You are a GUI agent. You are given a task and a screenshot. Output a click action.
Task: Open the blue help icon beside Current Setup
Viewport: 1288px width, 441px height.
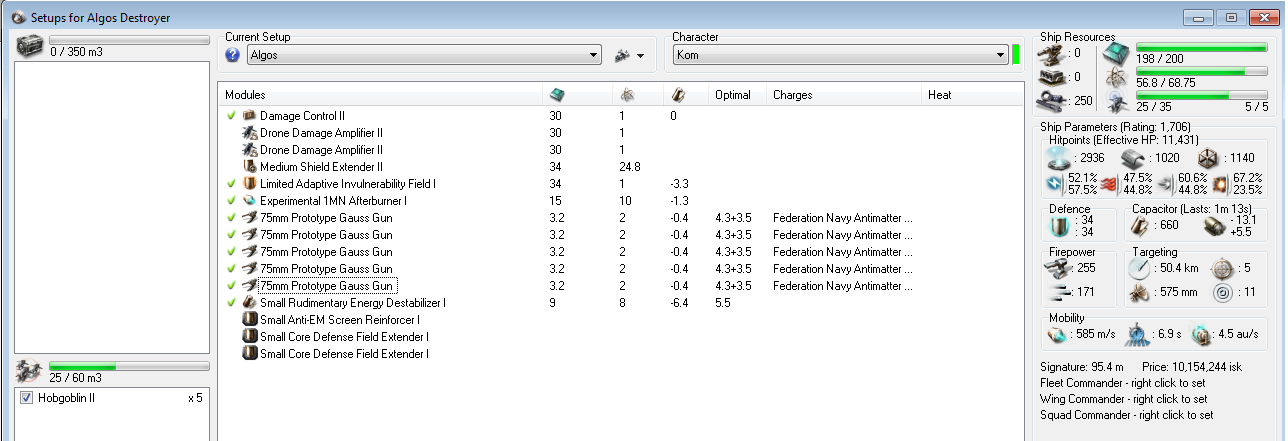coord(233,55)
